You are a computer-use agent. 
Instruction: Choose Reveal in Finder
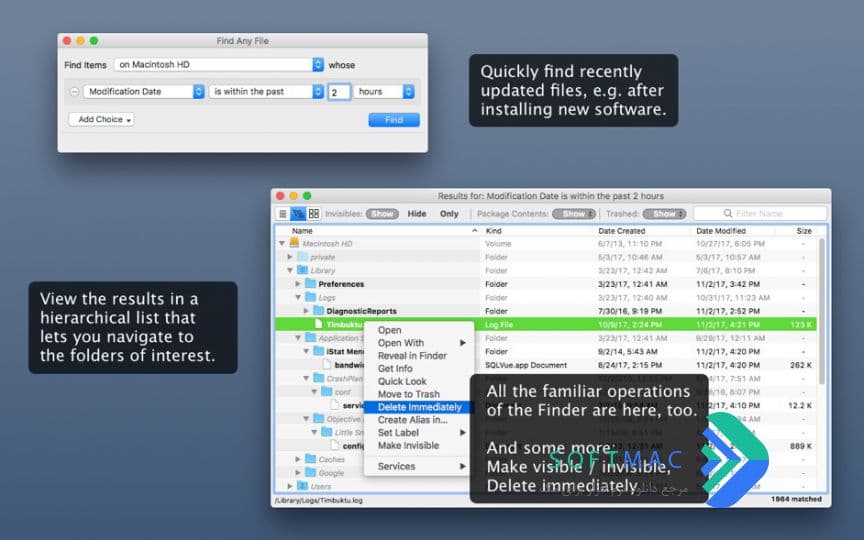tap(417, 355)
